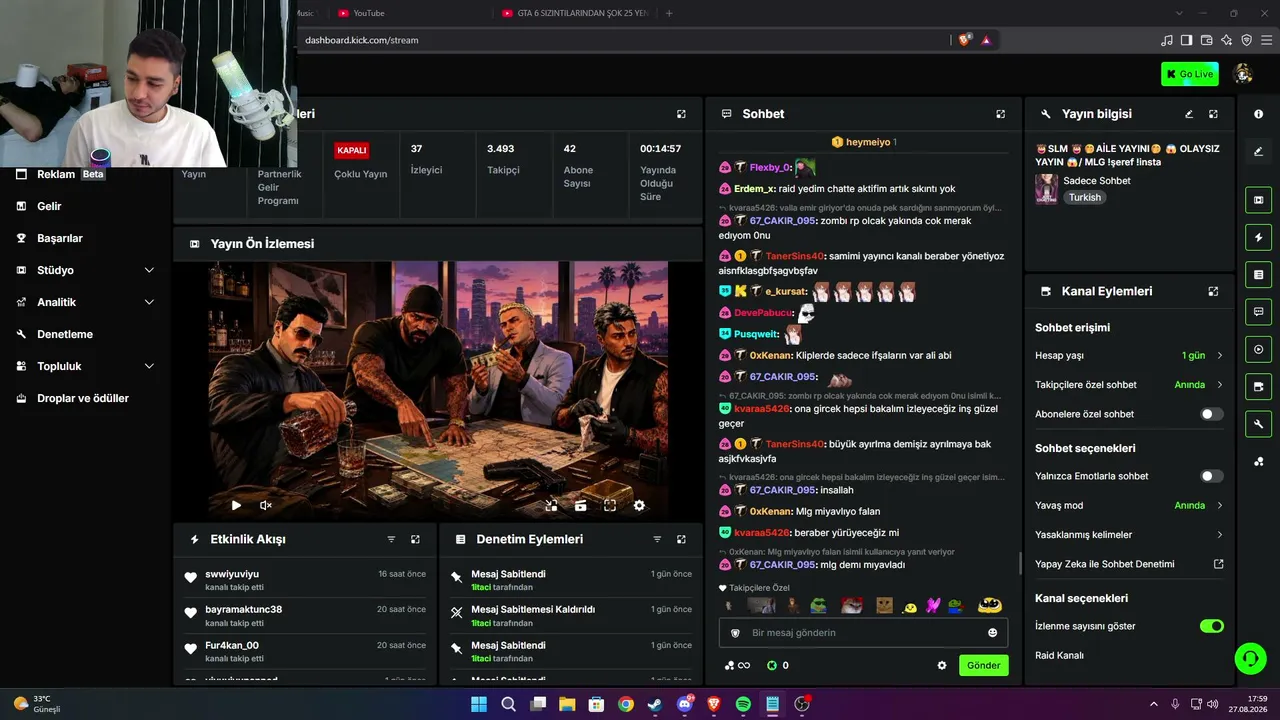Toggle the stream preview panel icon in right sidebar
This screenshot has height=720, width=1280.
click(x=1258, y=200)
